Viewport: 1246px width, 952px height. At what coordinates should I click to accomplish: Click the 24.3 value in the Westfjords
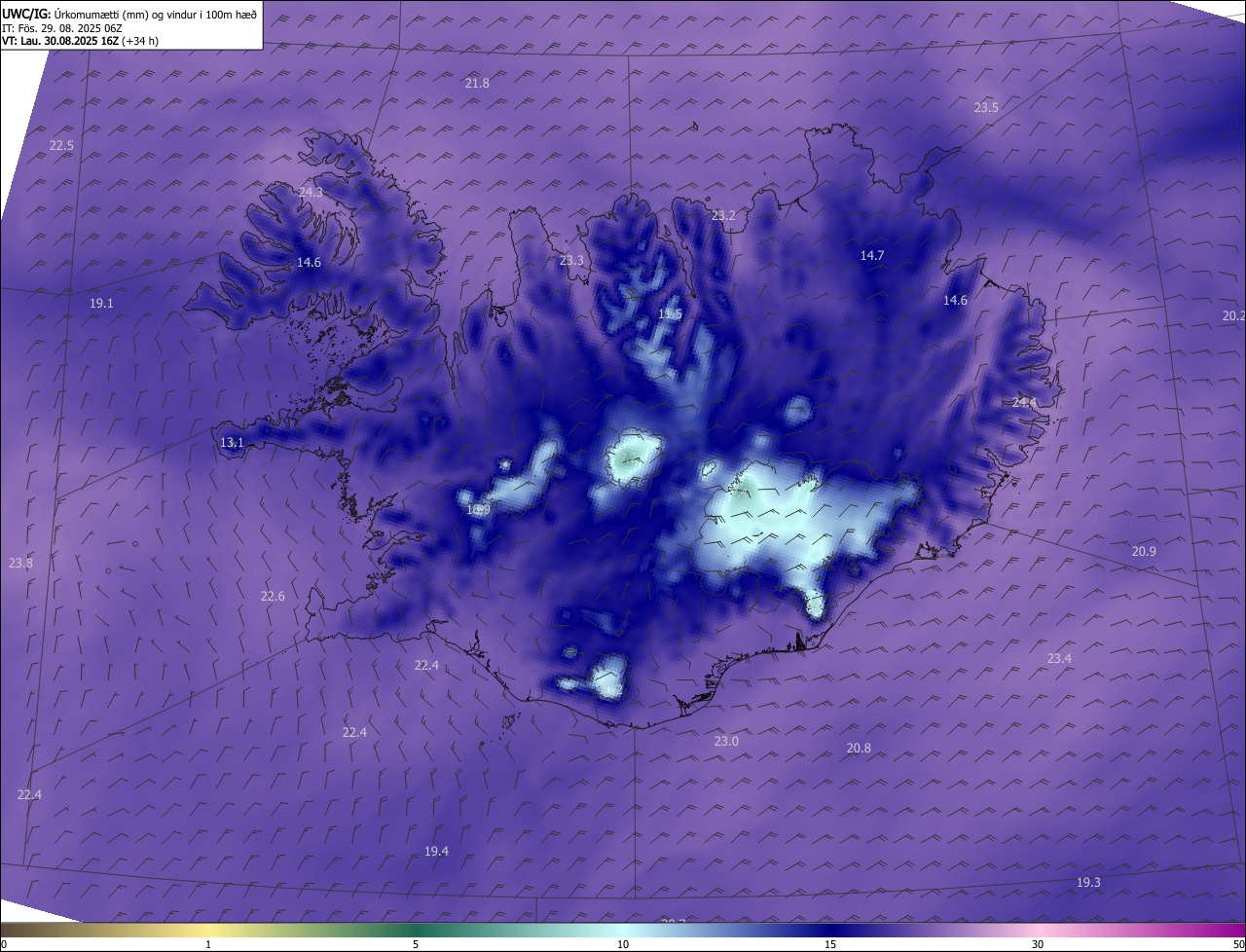(311, 193)
